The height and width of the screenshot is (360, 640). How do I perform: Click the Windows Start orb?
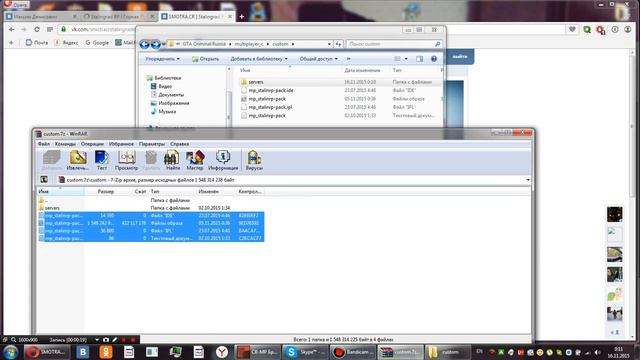[x=11, y=352]
